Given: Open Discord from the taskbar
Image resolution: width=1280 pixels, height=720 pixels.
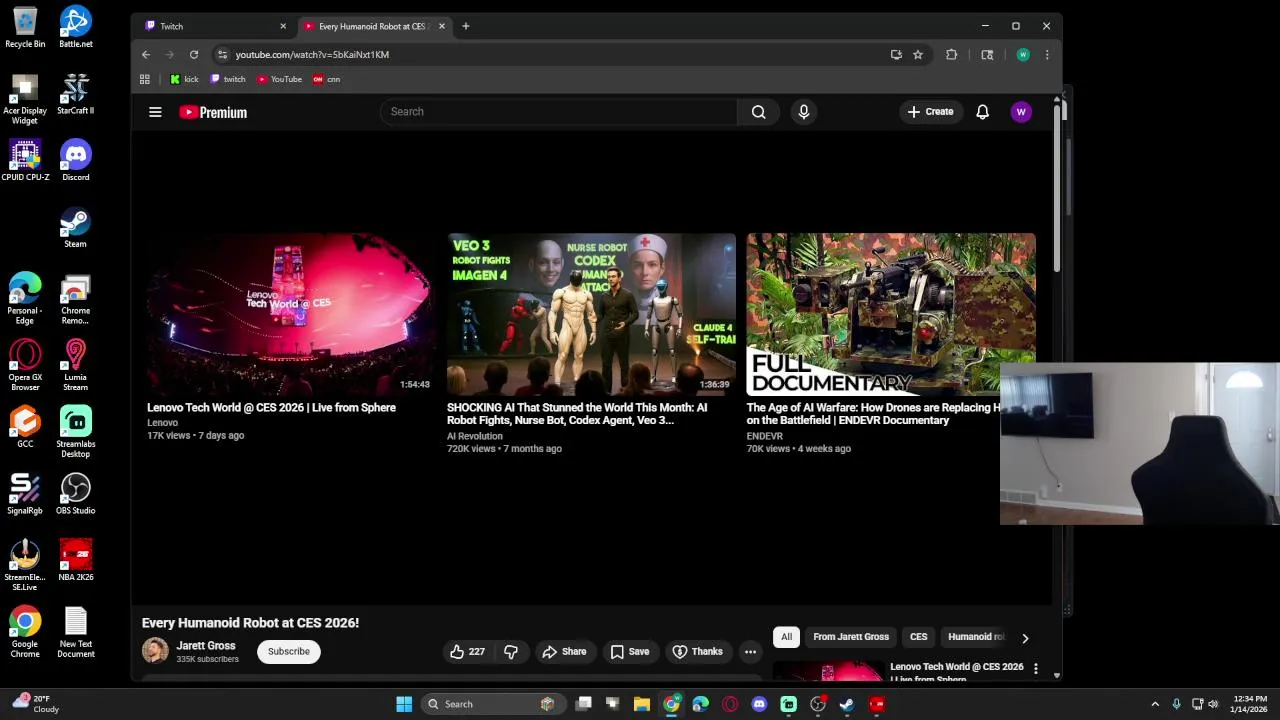Looking at the screenshot, I should tap(759, 704).
